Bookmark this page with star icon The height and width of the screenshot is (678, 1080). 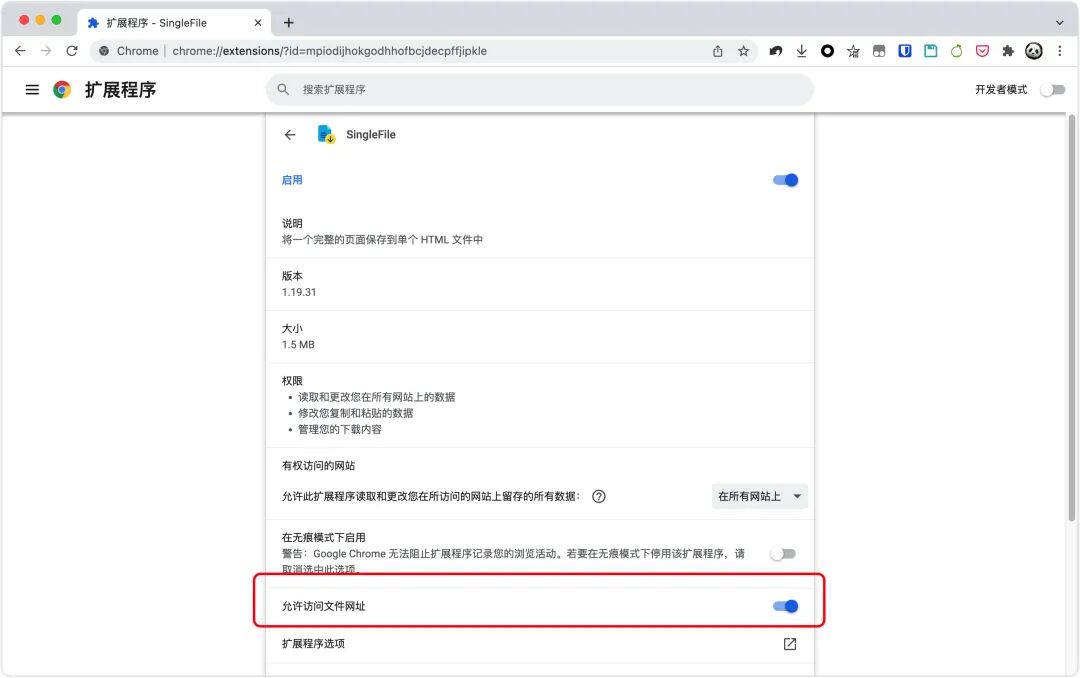tap(743, 51)
